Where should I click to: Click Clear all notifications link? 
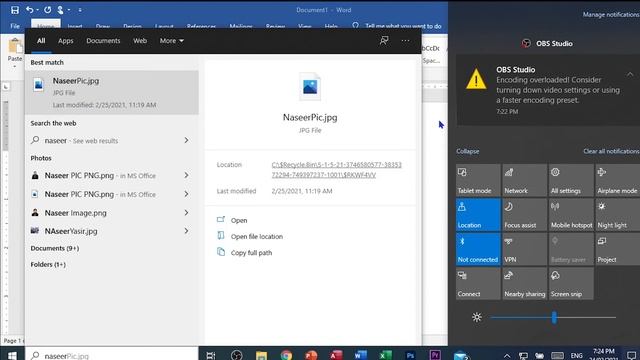tap(611, 151)
